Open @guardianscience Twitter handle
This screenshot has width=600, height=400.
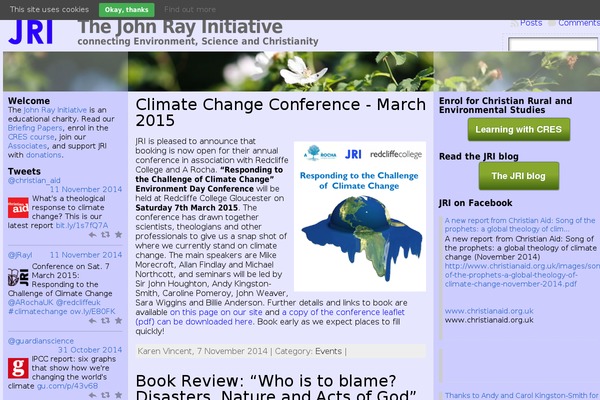point(41,341)
